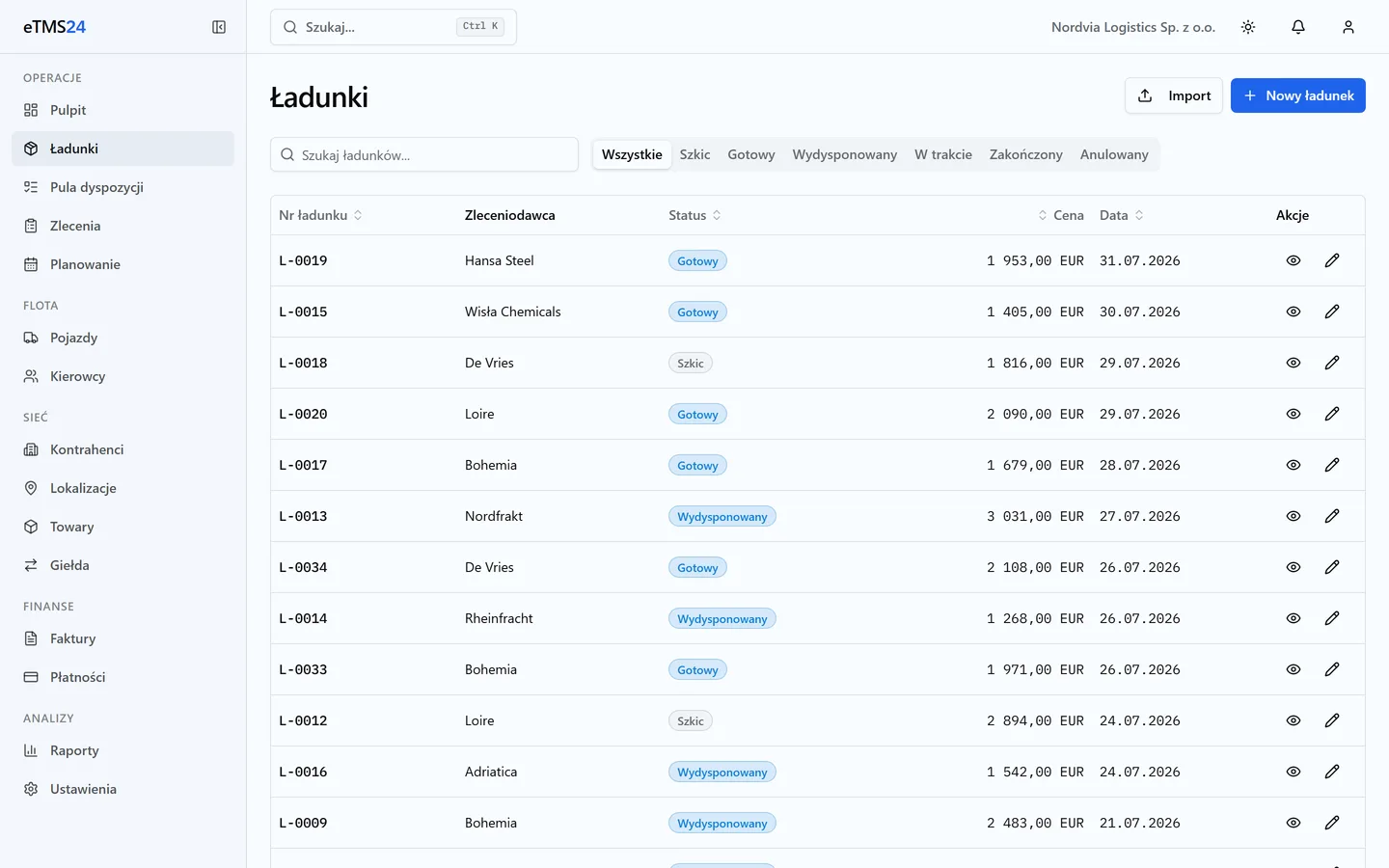Sort by Nr ładunku column
This screenshot has height=868, width=1389.
(x=321, y=215)
